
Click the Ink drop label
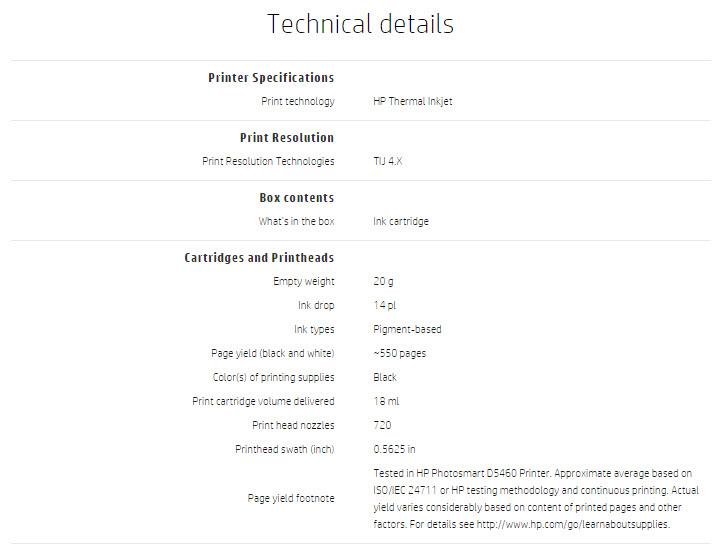(315, 306)
